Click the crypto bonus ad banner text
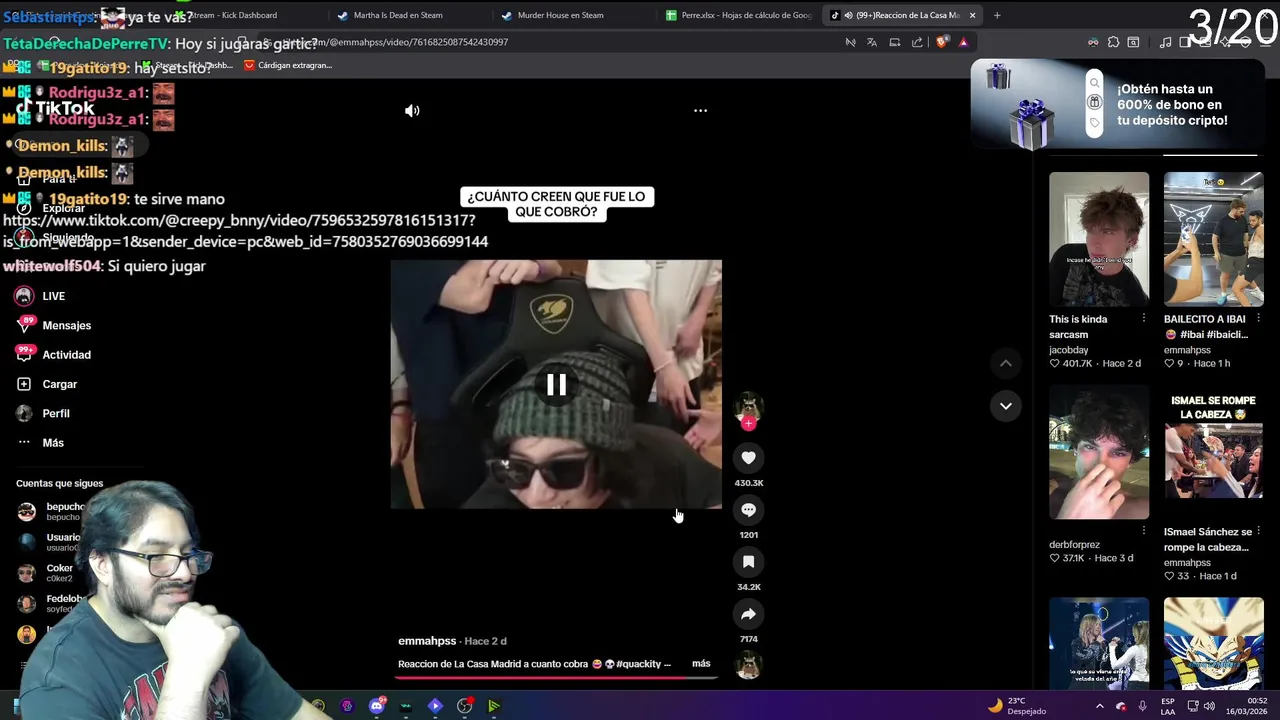This screenshot has width=1280, height=720. pyautogui.click(x=1172, y=105)
